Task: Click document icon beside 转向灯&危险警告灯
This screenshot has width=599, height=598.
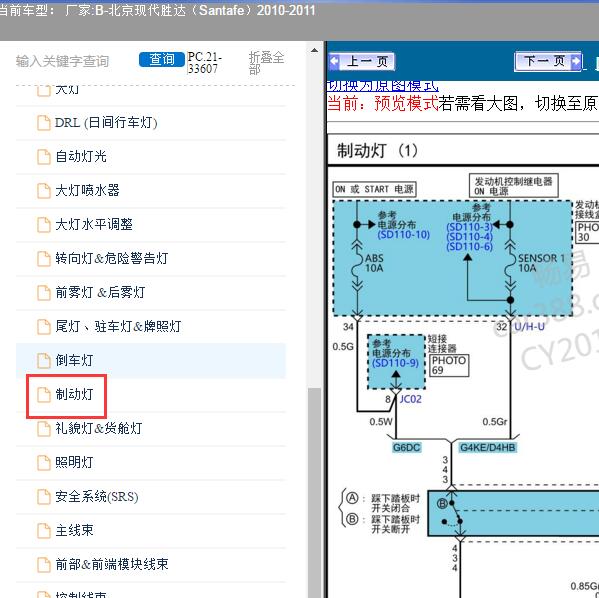Action: point(44,259)
